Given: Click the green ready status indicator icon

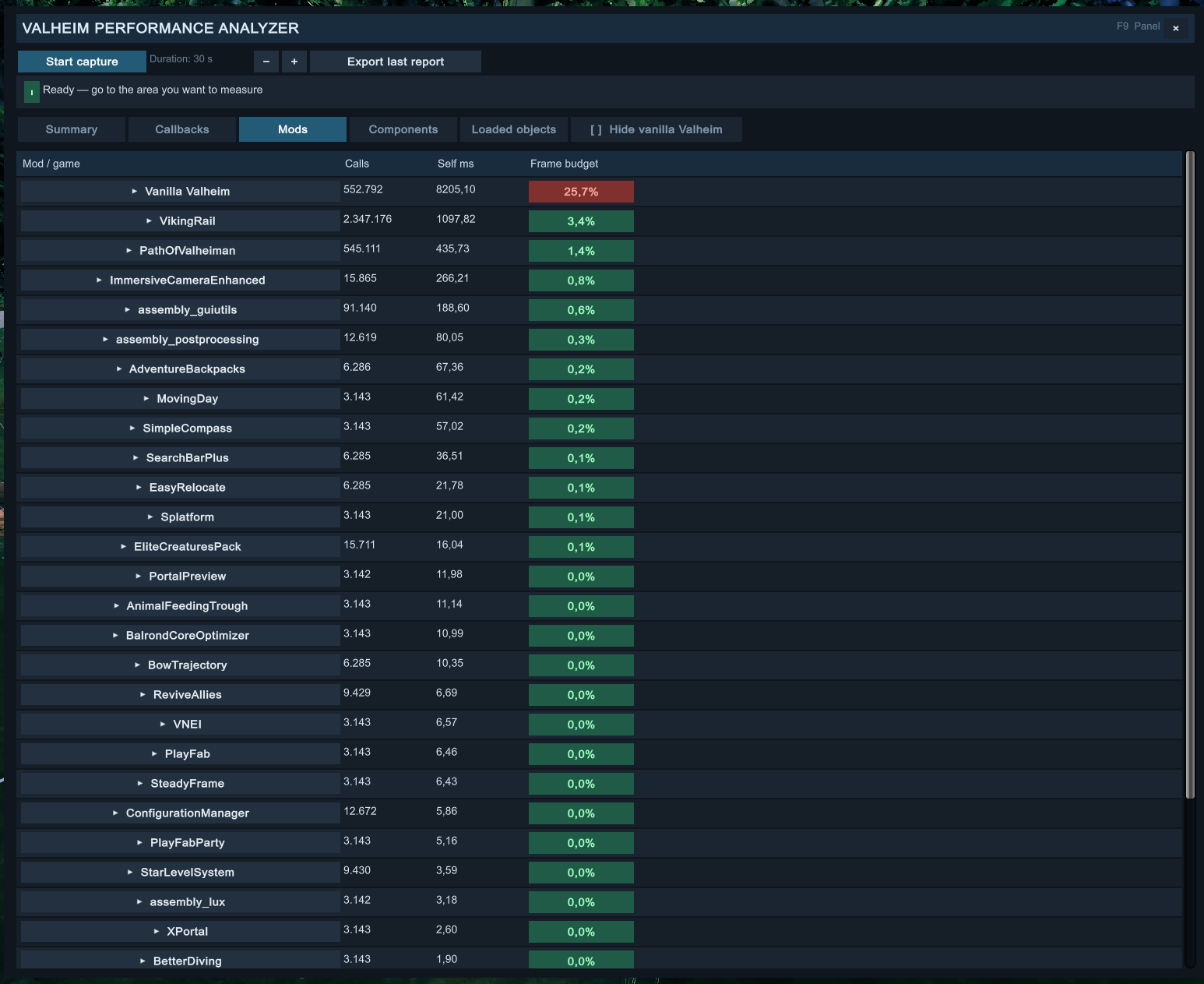Looking at the screenshot, I should pyautogui.click(x=31, y=92).
